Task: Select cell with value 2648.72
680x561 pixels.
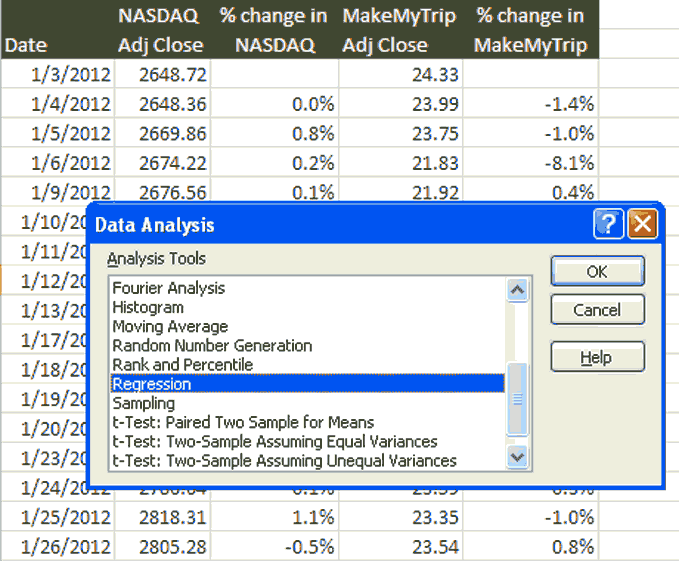Action: pyautogui.click(x=162, y=74)
